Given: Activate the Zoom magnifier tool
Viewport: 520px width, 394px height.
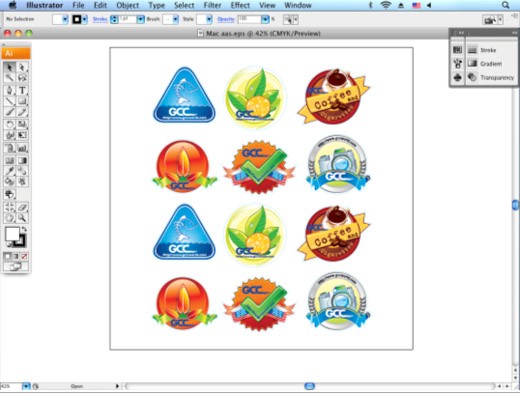Looking at the screenshot, I should coord(22,218).
